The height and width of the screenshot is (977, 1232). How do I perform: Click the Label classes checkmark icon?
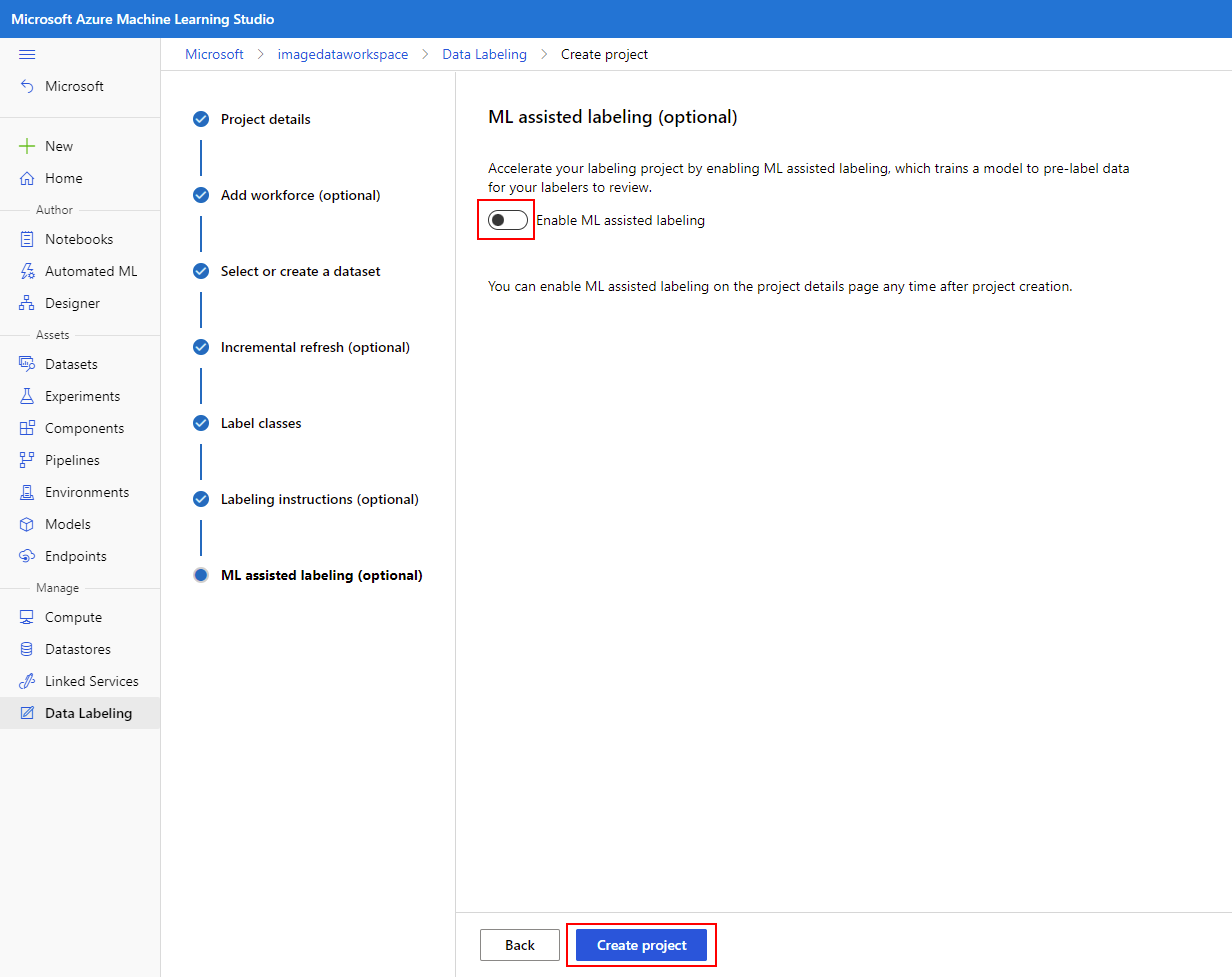coord(201,423)
